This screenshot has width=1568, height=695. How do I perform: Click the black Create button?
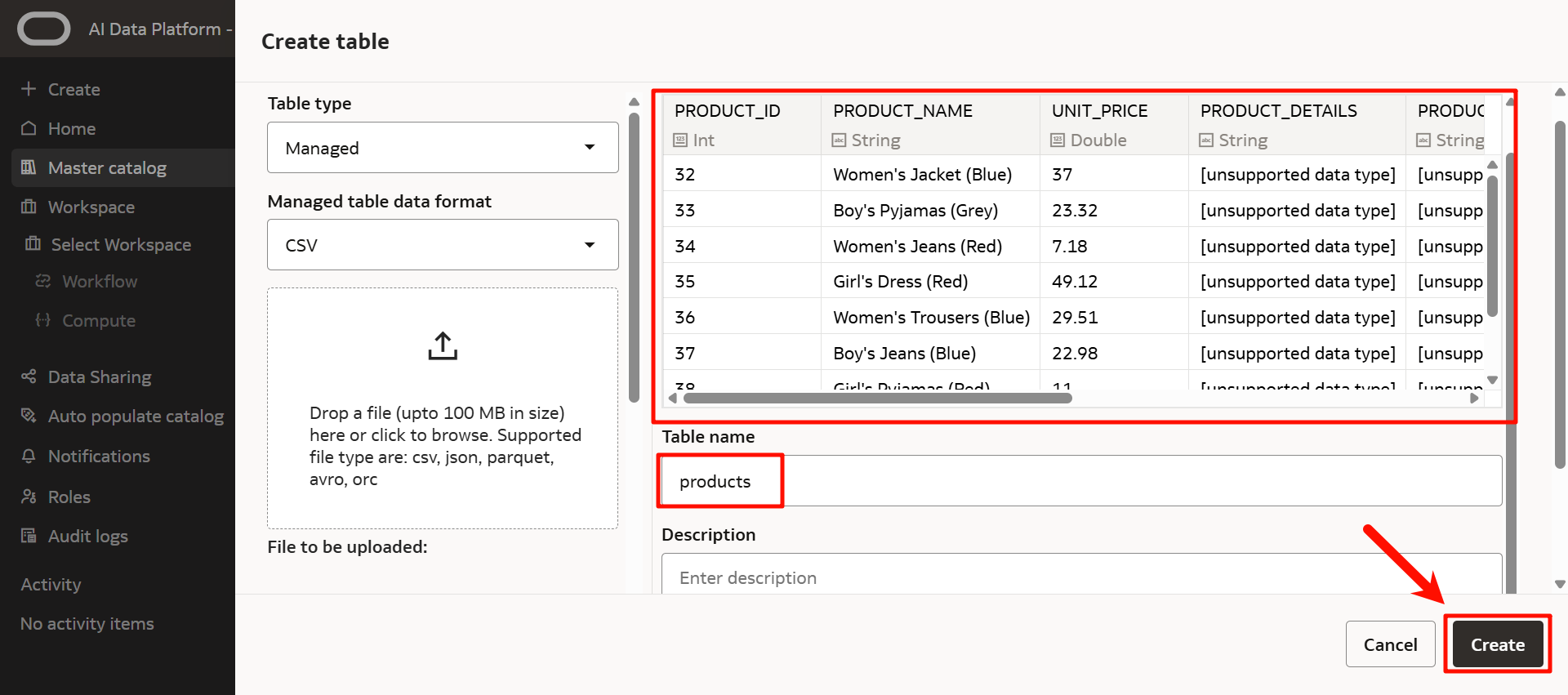click(x=1497, y=644)
